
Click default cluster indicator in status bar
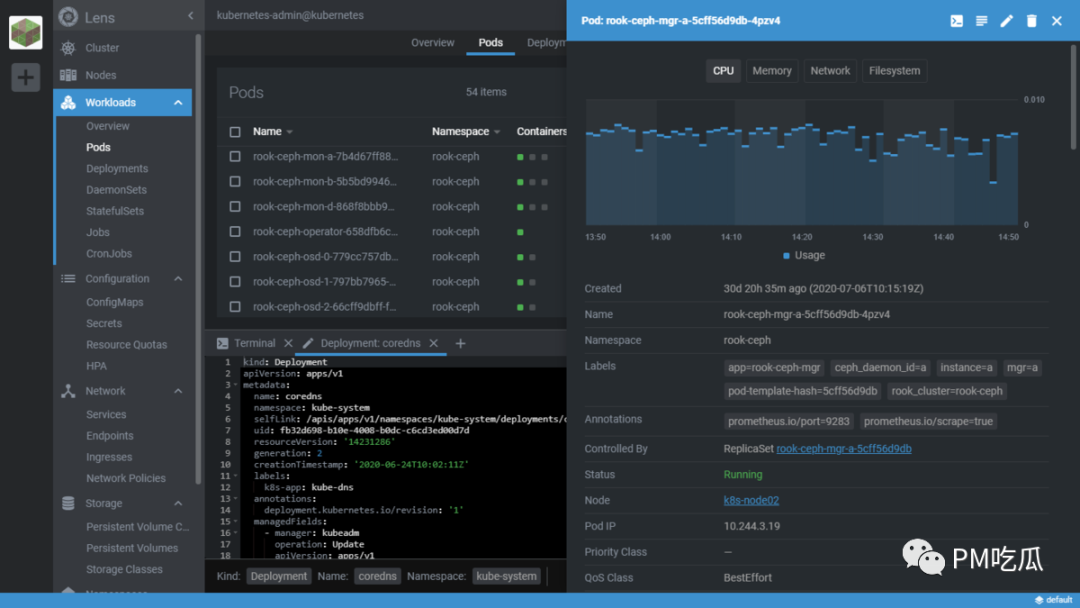point(1054,600)
